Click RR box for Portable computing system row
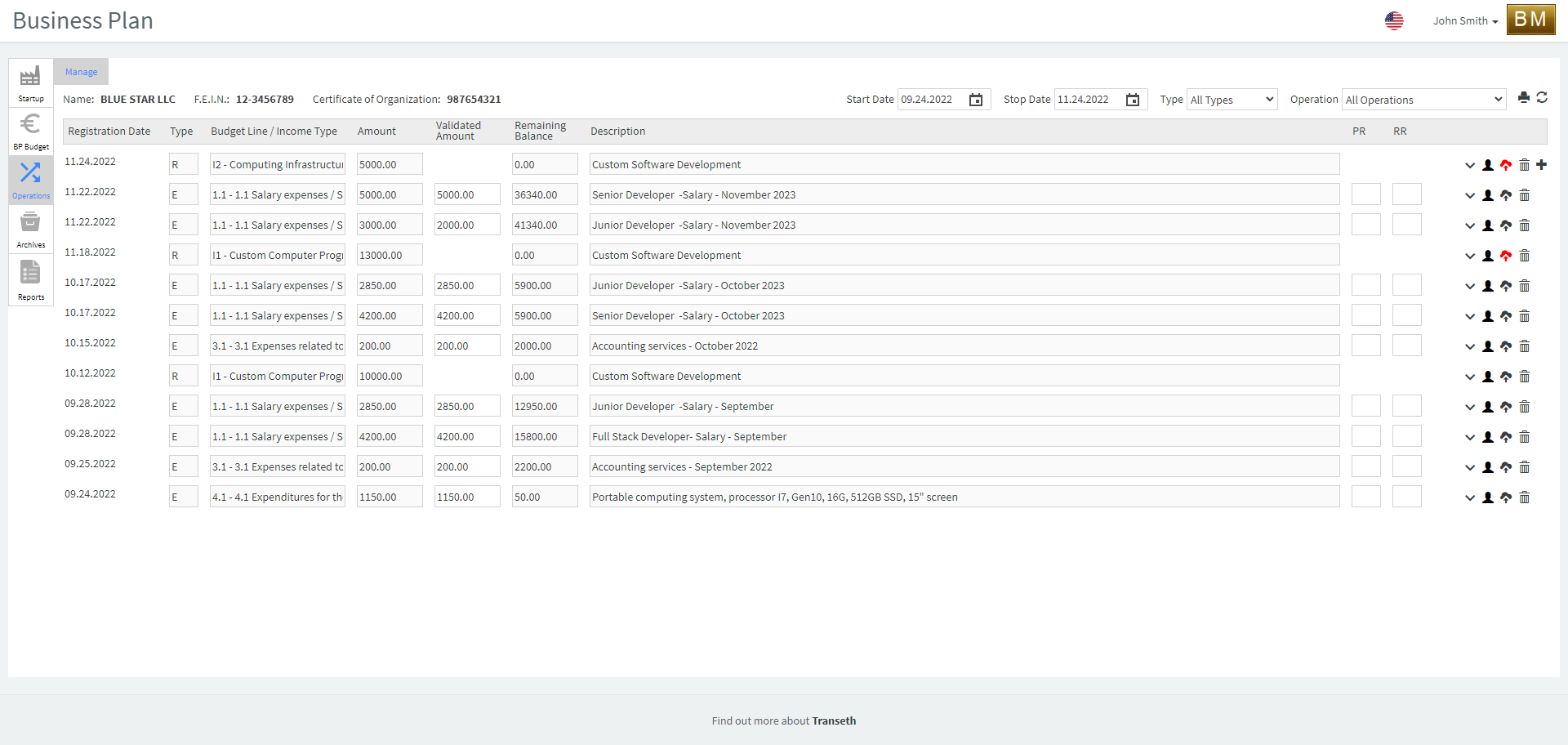Image resolution: width=1568 pixels, height=745 pixels. (x=1407, y=497)
